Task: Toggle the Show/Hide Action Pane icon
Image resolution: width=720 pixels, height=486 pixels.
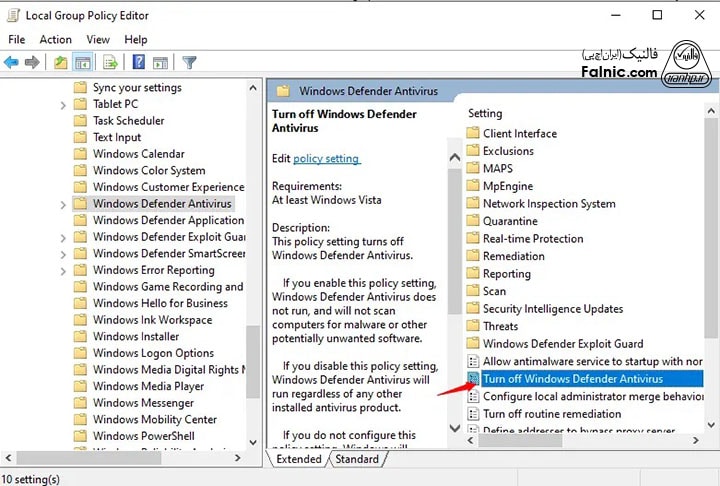Action: tap(160, 62)
